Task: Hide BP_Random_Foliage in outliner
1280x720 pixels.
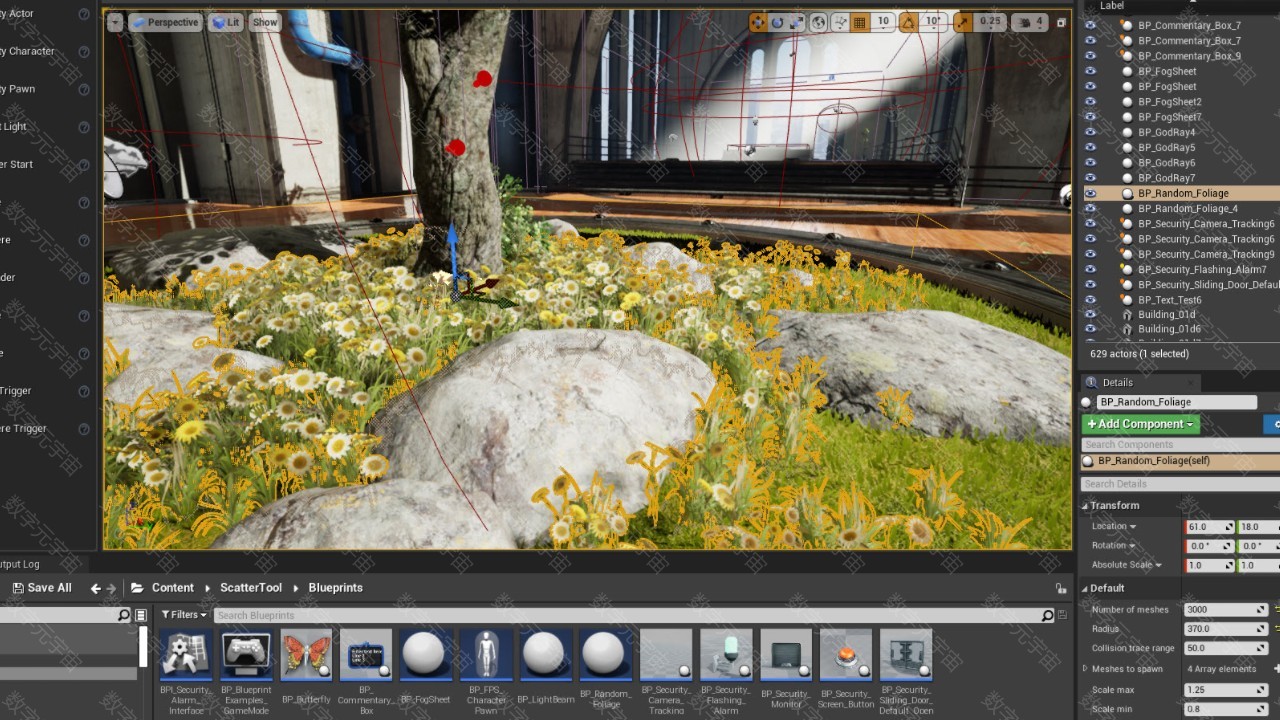Action: (x=1090, y=193)
